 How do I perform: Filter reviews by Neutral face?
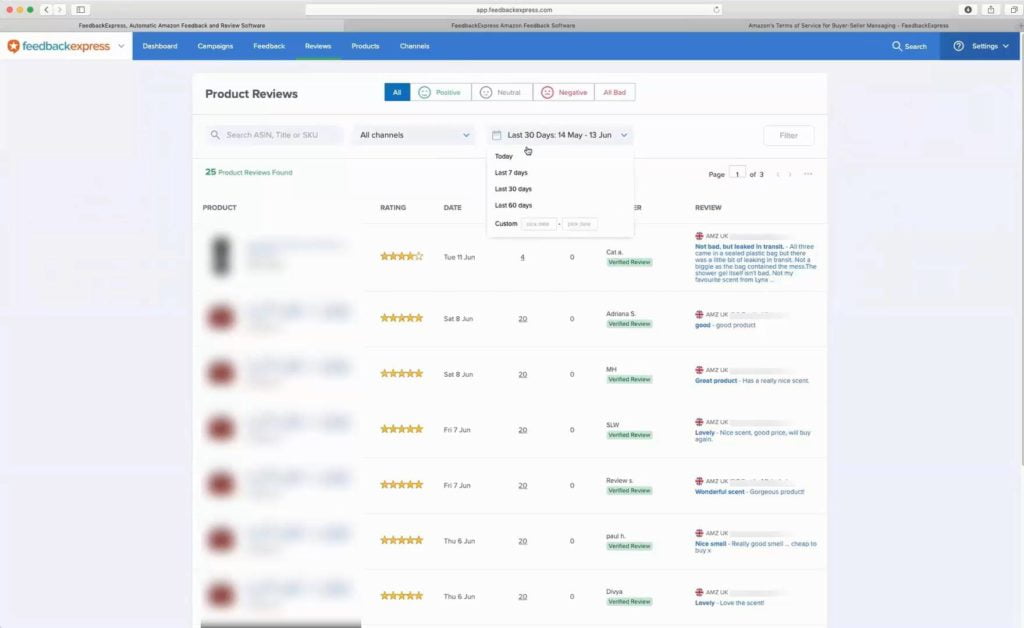(x=502, y=93)
